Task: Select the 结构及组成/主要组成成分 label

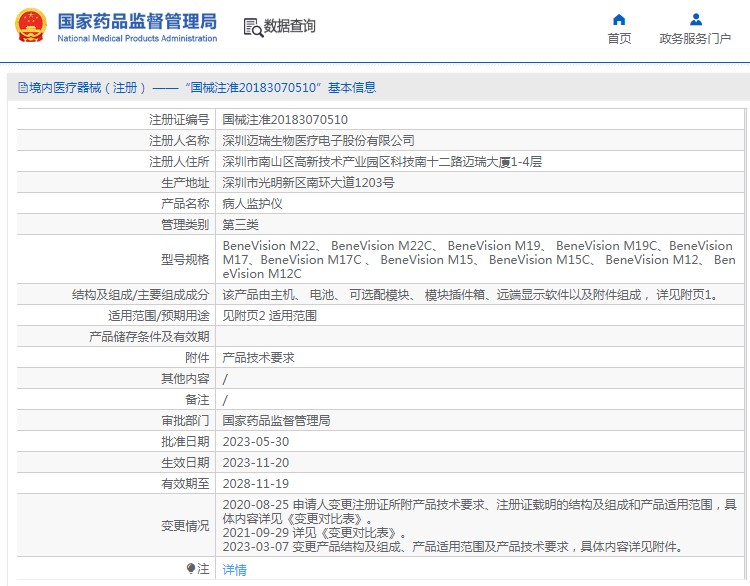Action: tap(141, 295)
